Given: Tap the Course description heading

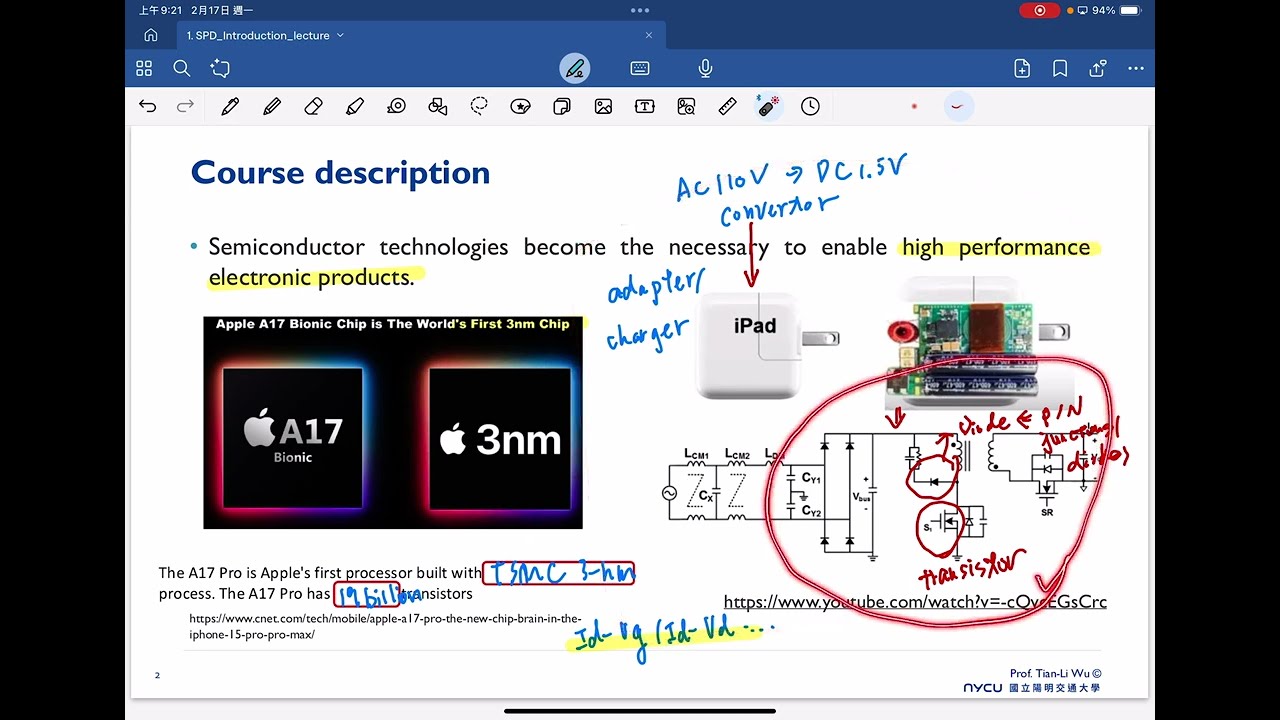Looking at the screenshot, I should [x=340, y=172].
